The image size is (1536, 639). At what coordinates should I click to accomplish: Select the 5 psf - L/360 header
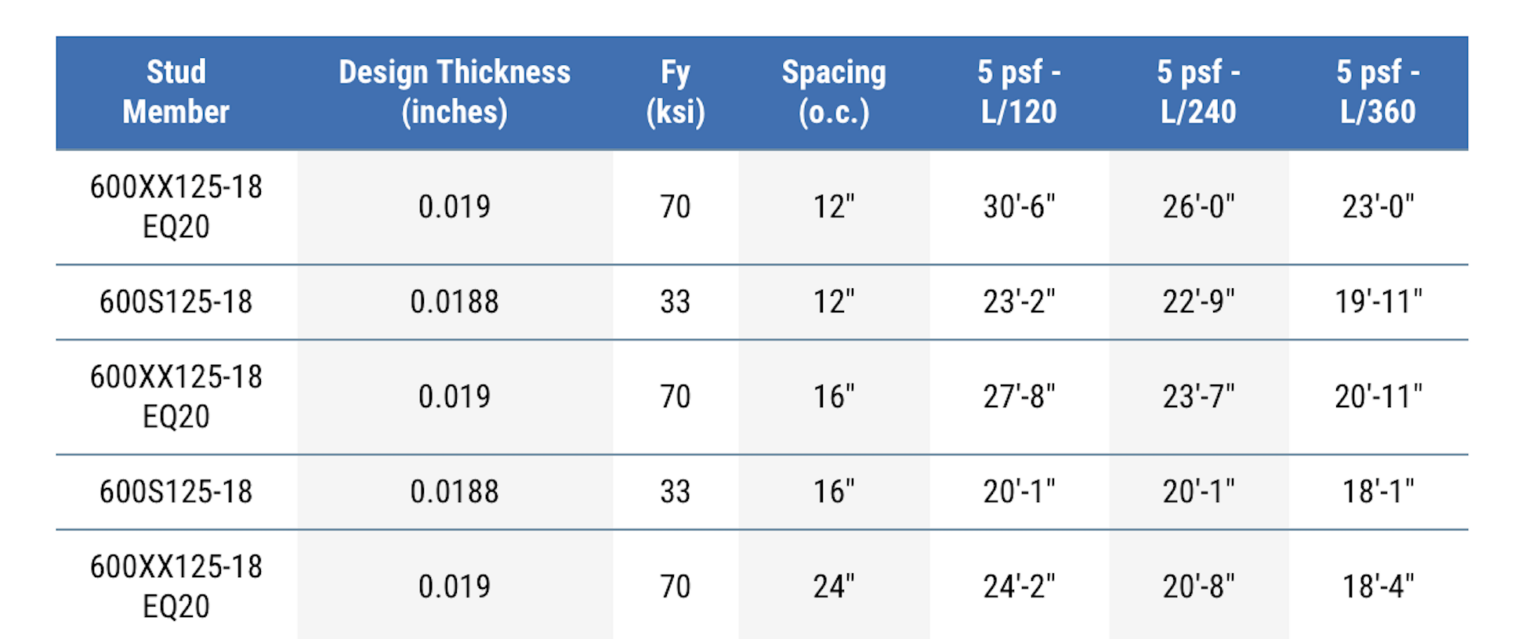point(1378,92)
